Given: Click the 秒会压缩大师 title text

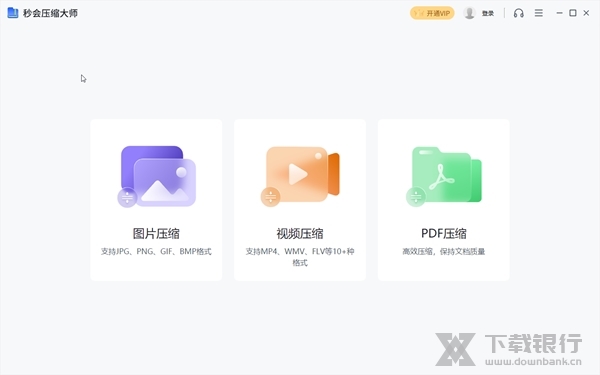Looking at the screenshot, I should tap(50, 13).
